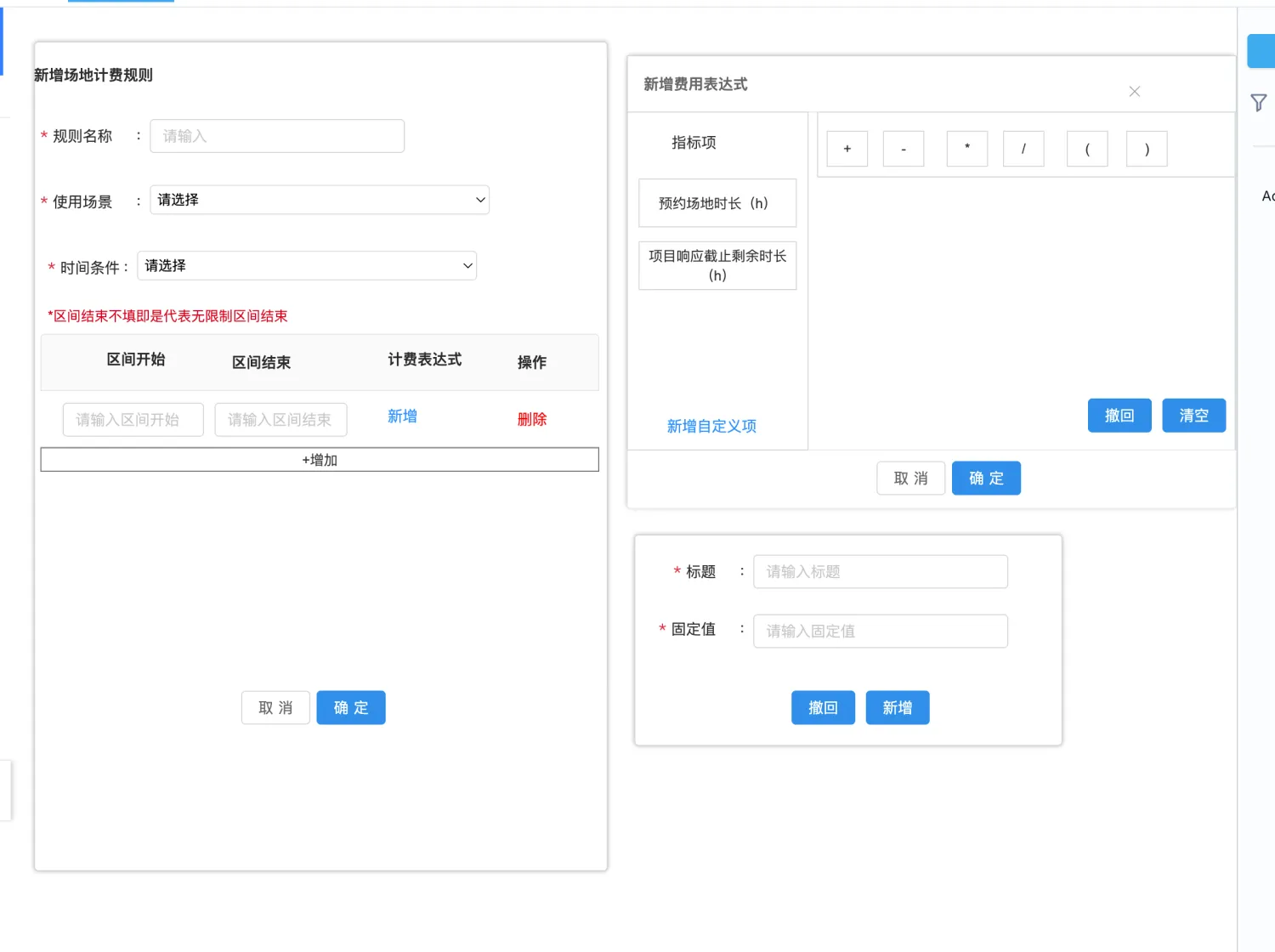
Task: Select the division operator
Action: 1023,148
